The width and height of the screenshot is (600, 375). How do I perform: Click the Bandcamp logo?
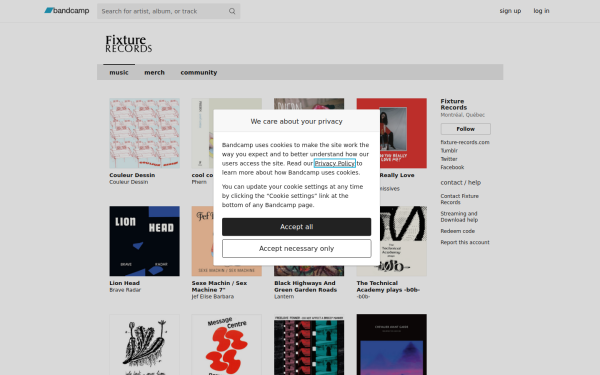67,11
